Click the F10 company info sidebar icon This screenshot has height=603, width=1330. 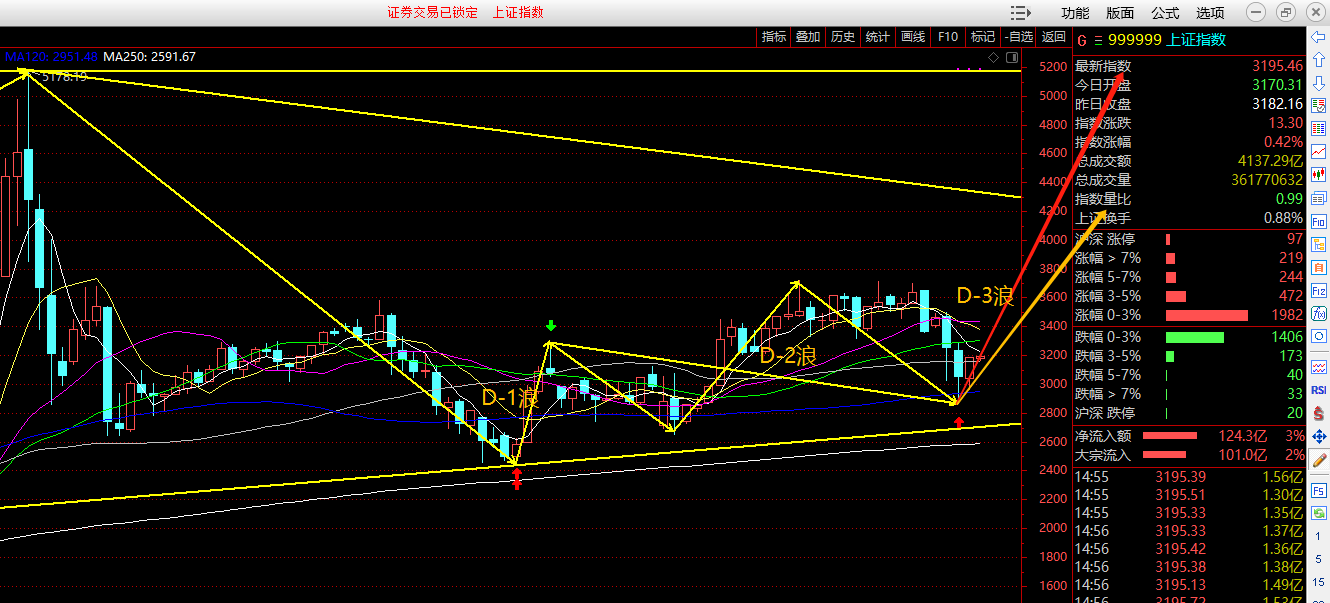pyautogui.click(x=1319, y=221)
